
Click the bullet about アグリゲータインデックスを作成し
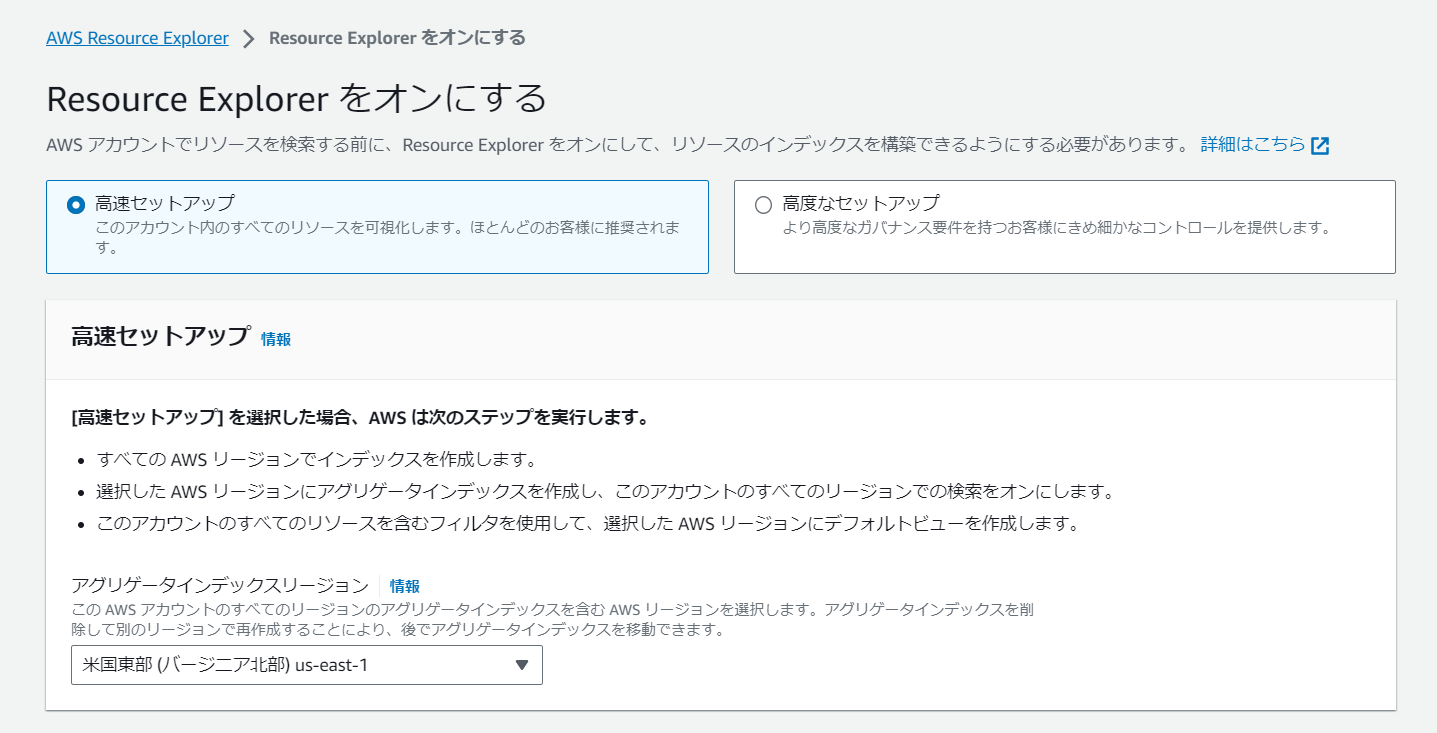tap(605, 492)
